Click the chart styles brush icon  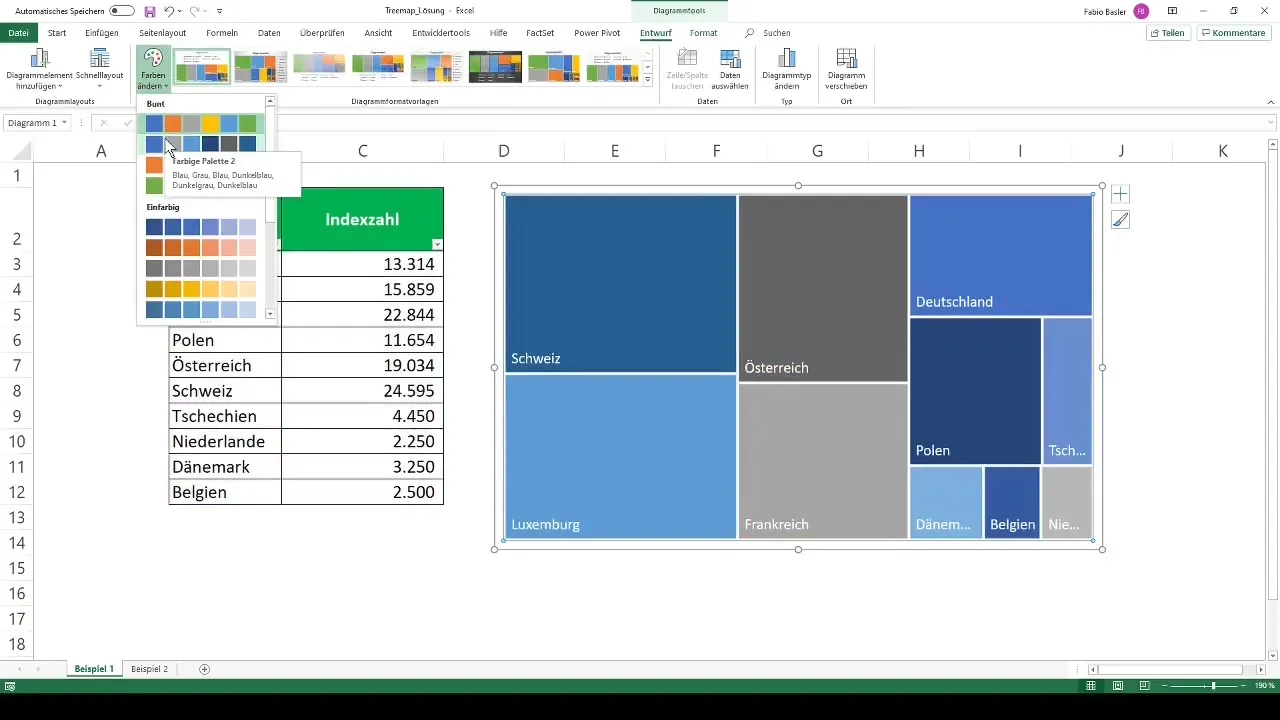click(1120, 220)
